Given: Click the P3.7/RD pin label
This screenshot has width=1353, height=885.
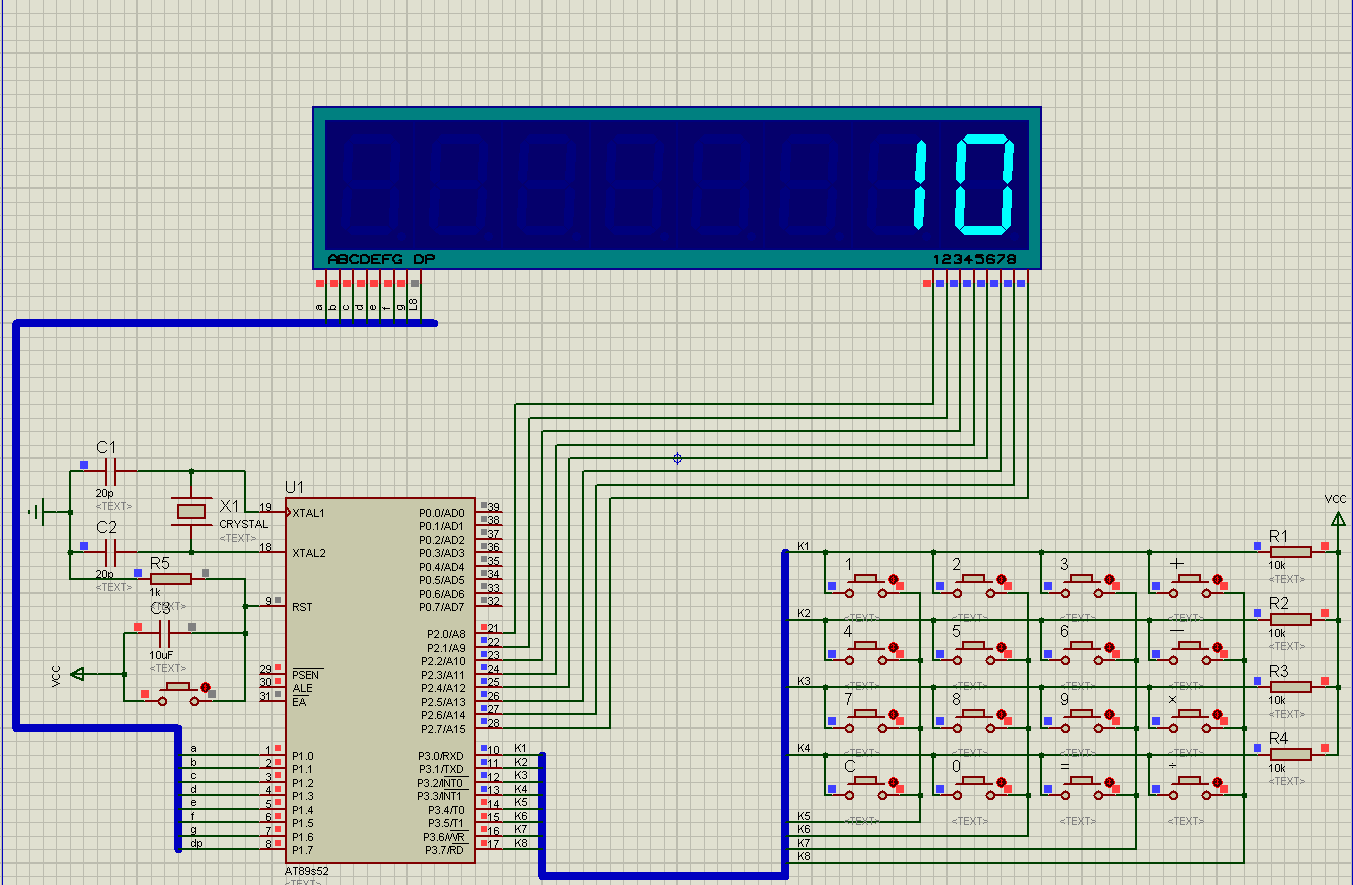Looking at the screenshot, I should coord(445,850).
